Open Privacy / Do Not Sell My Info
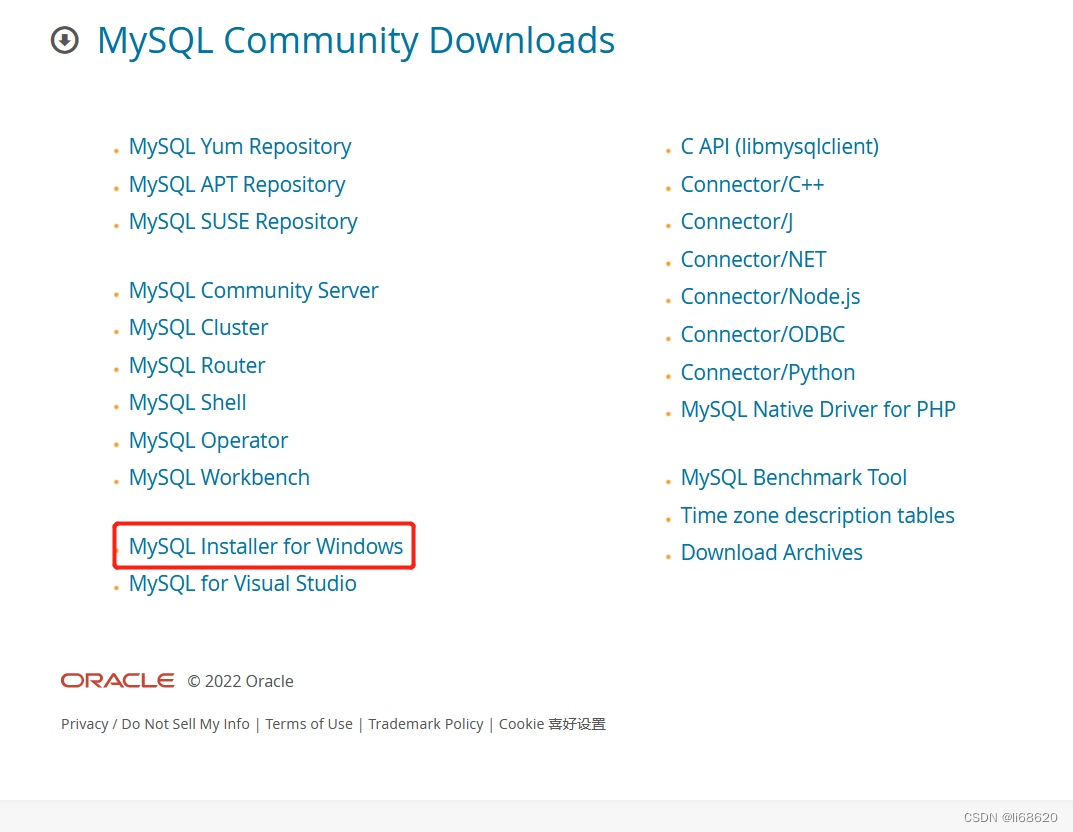This screenshot has height=832, width=1073. coord(155,724)
